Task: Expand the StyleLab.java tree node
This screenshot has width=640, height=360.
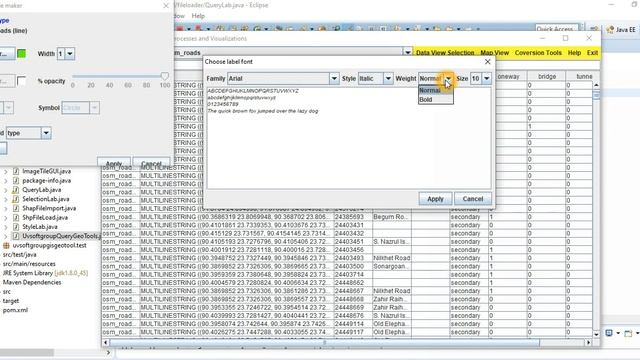Action: click(6, 227)
